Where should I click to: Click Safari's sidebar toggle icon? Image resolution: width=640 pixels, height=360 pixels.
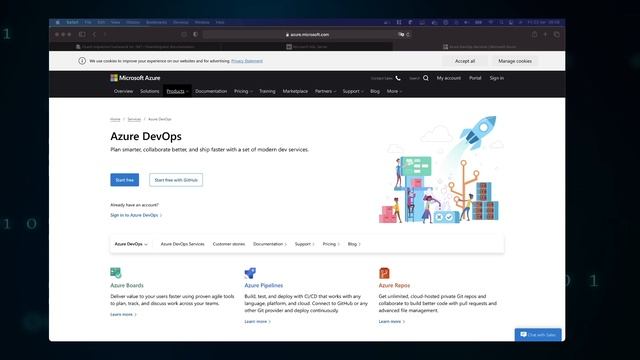click(82, 35)
